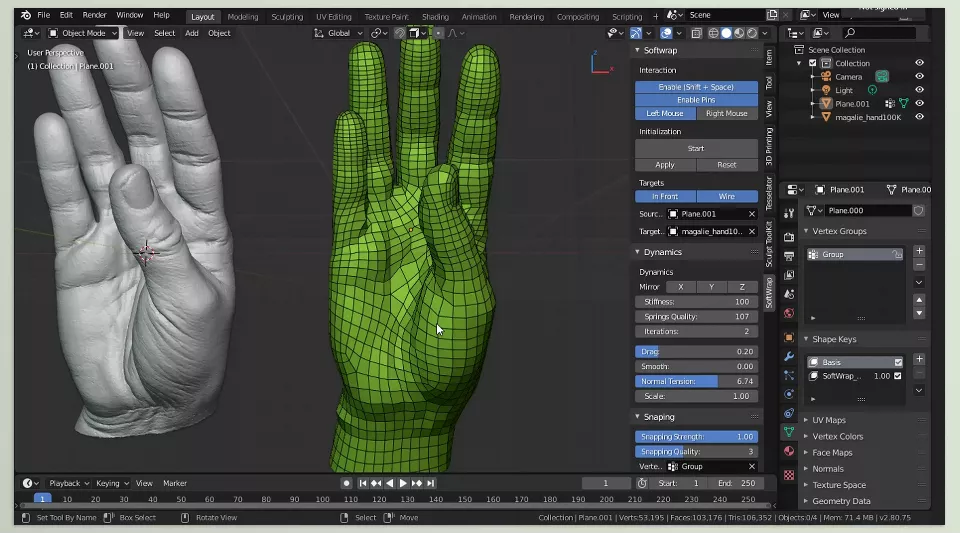Click the Enable Pins button

[696, 100]
